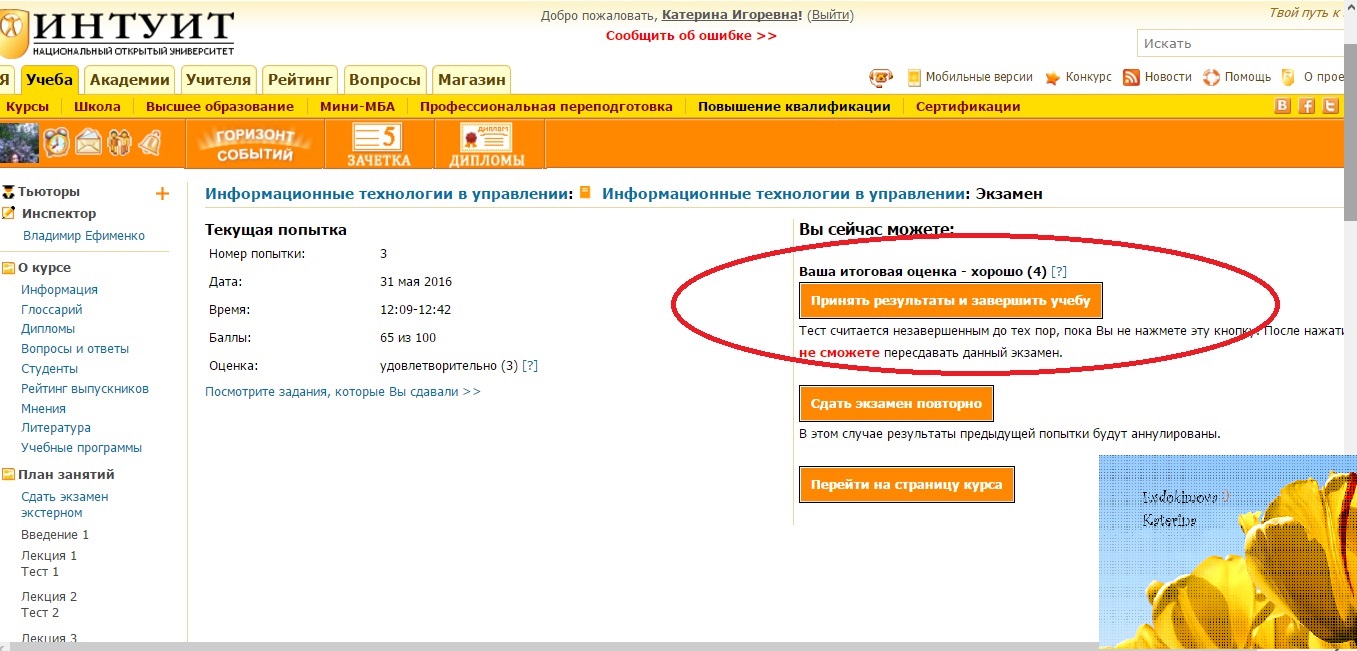This screenshot has height=651, width=1357.
Task: Click the icon left of Мобильные версии
Action: 914,77
